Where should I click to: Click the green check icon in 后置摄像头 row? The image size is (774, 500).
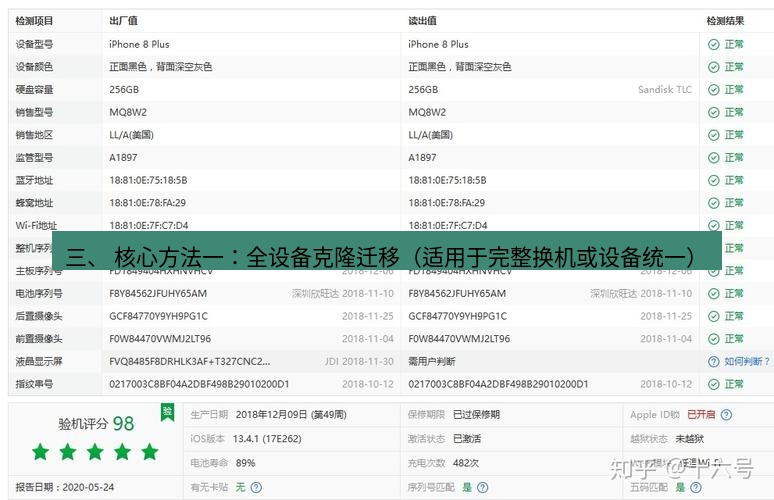tap(713, 316)
